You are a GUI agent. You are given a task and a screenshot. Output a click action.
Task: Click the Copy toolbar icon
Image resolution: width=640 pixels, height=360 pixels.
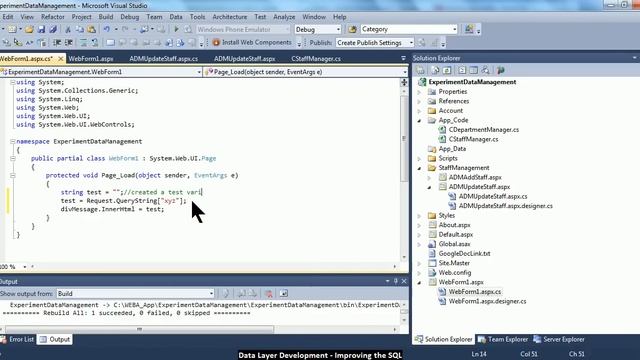click(80, 29)
